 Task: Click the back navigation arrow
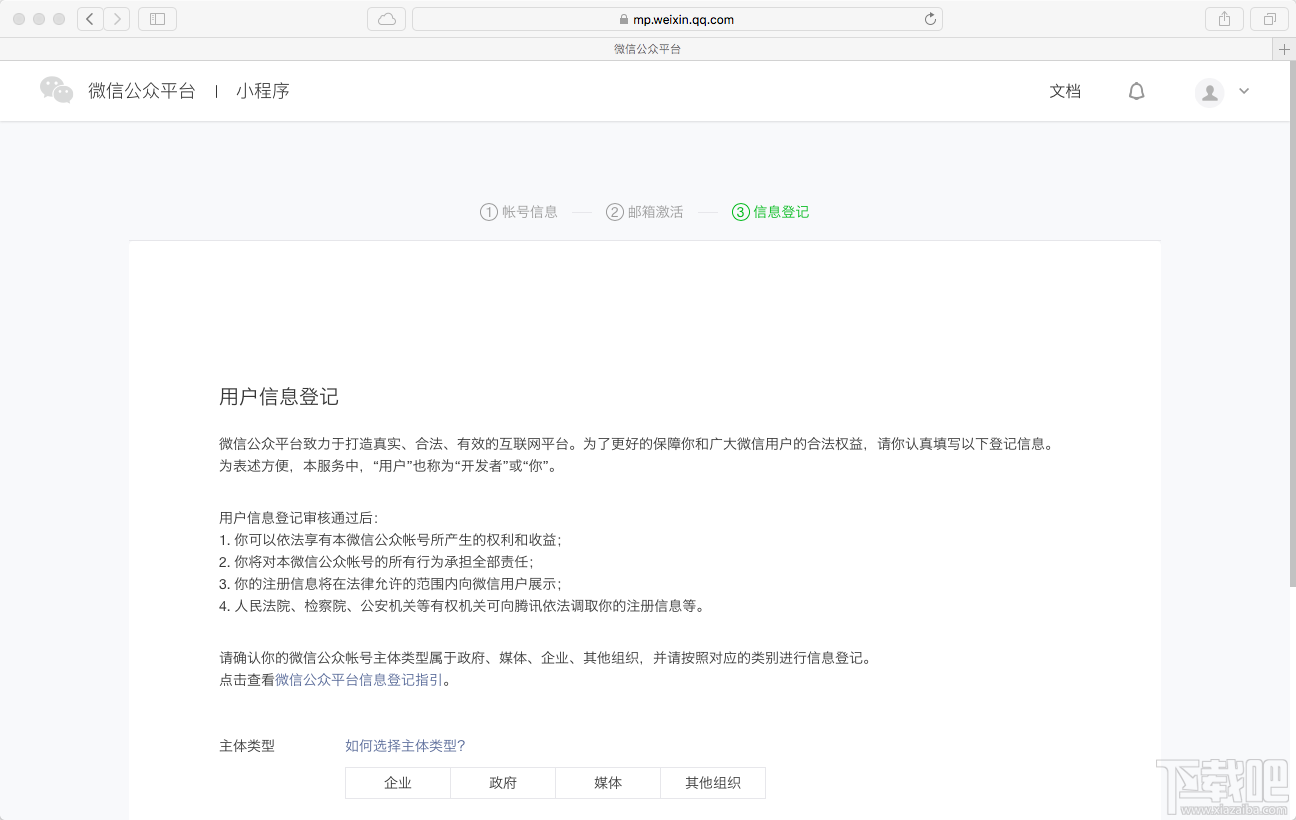tap(89, 18)
